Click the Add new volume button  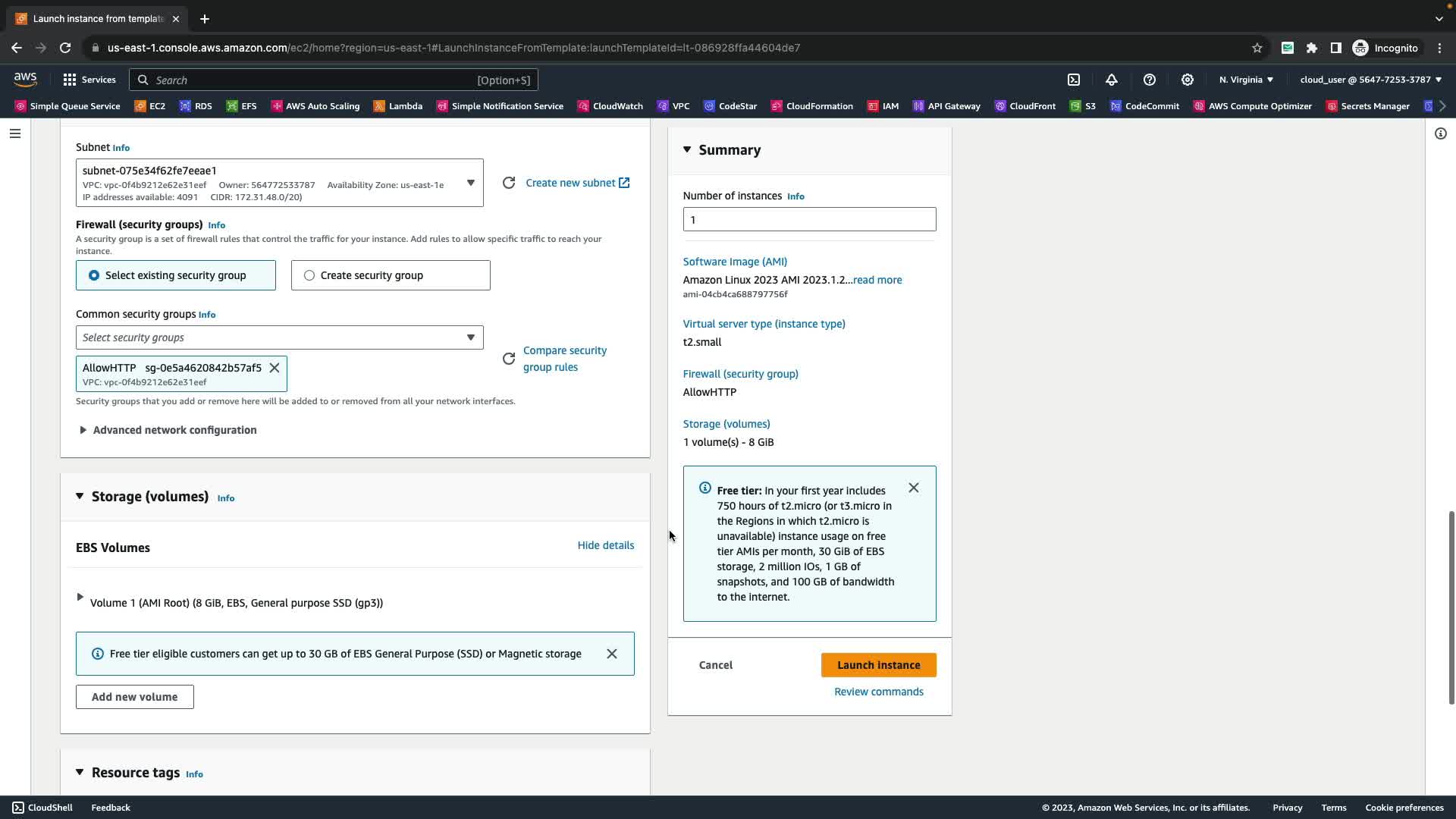coord(134,697)
